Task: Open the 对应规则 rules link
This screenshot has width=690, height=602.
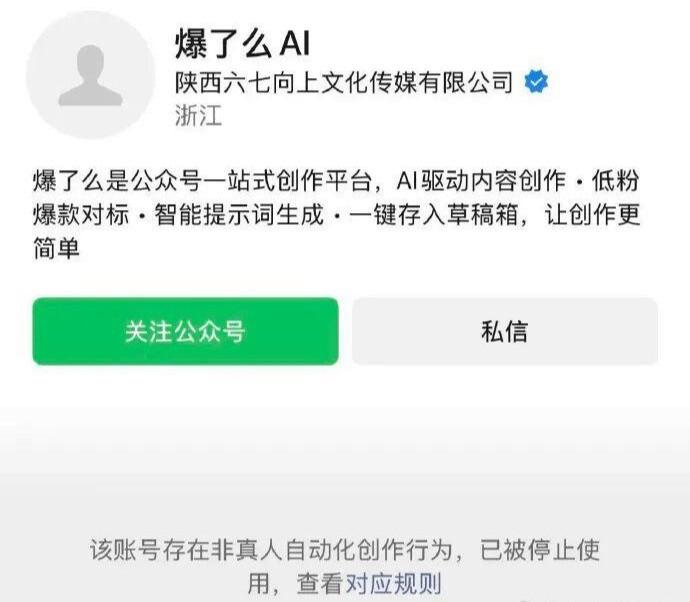Action: (393, 584)
